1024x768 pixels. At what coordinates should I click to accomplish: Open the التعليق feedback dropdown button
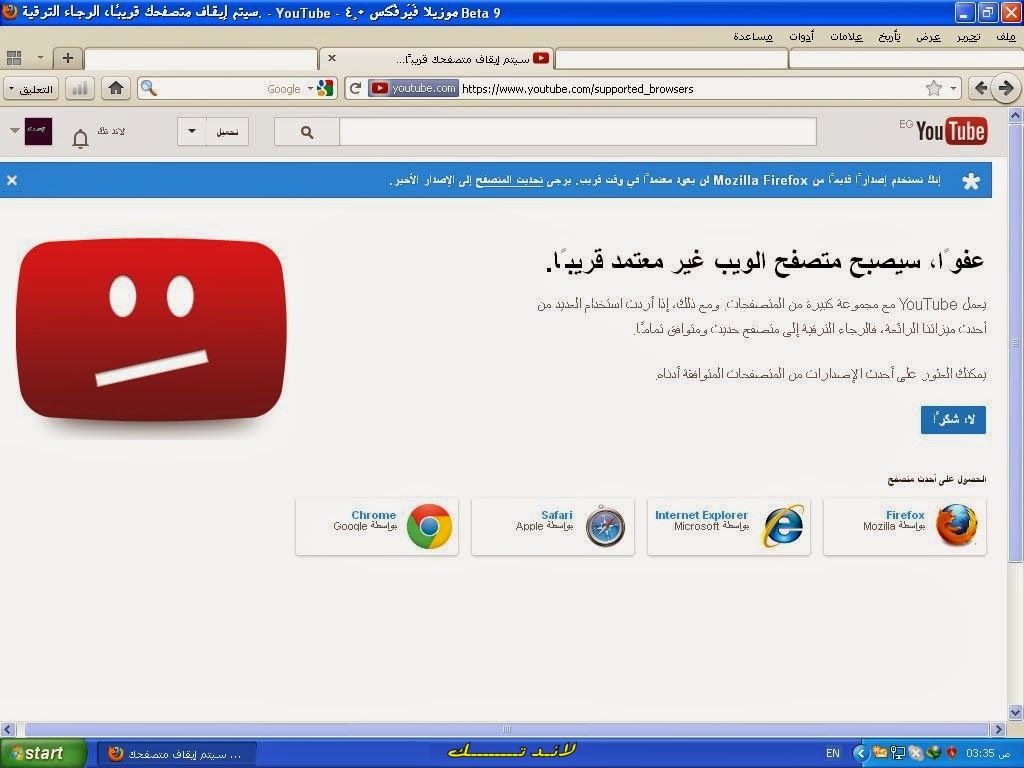click(x=31, y=89)
